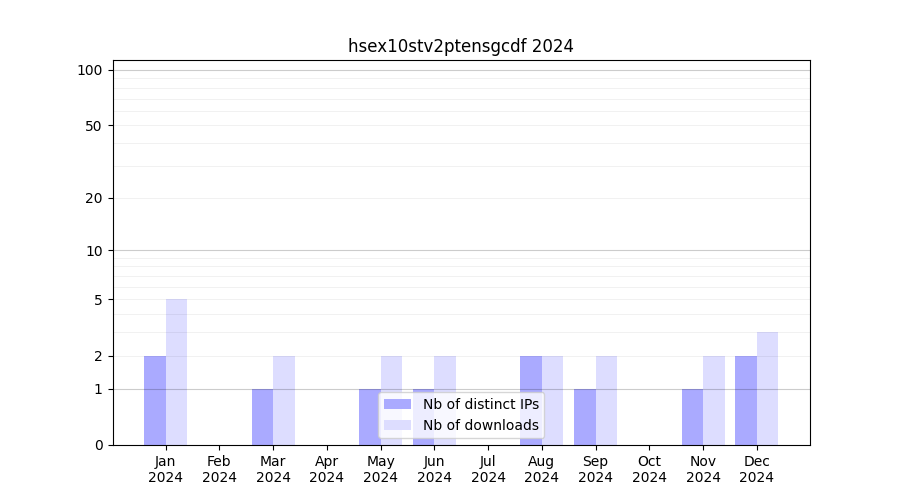Click the January 2024 distinct IPs bar
The height and width of the screenshot is (500, 900).
tap(155, 400)
